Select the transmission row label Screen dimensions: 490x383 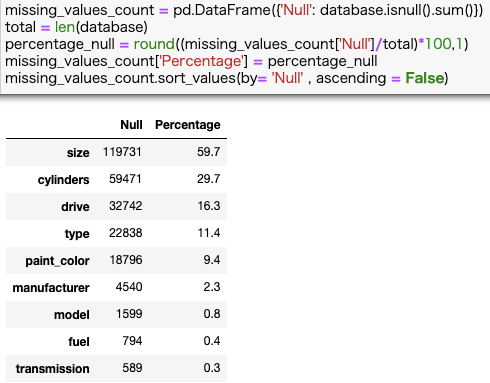(x=52, y=369)
